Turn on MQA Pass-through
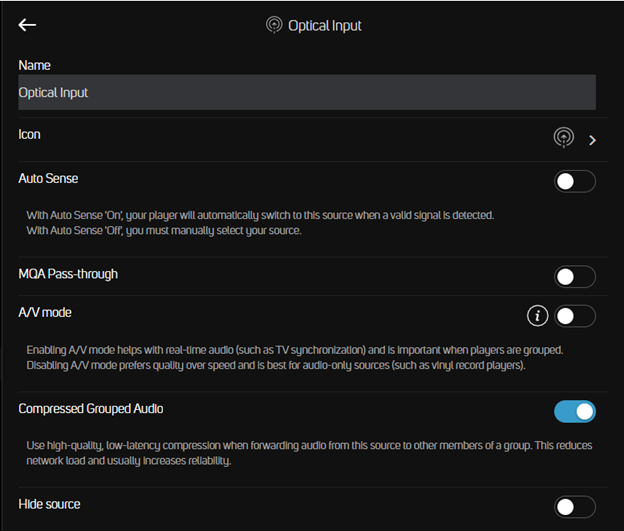624x531 pixels. [x=575, y=277]
